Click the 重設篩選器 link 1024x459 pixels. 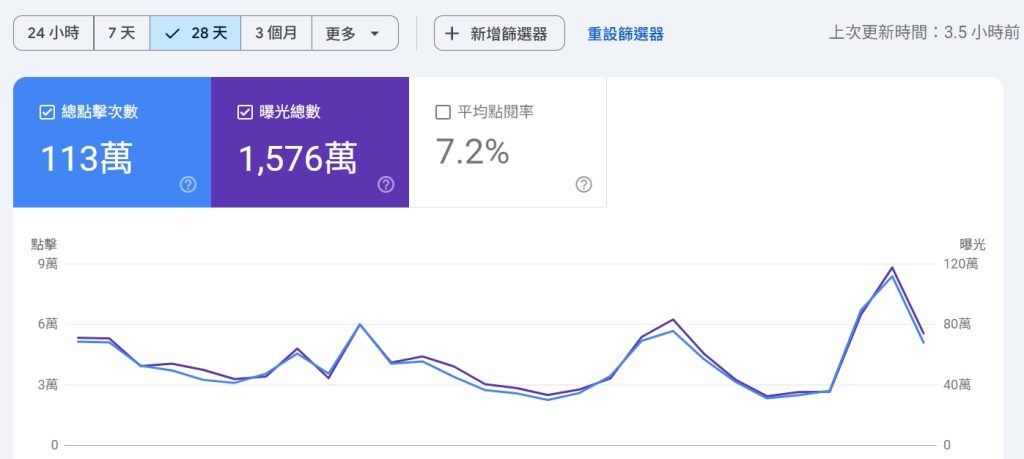(x=625, y=34)
